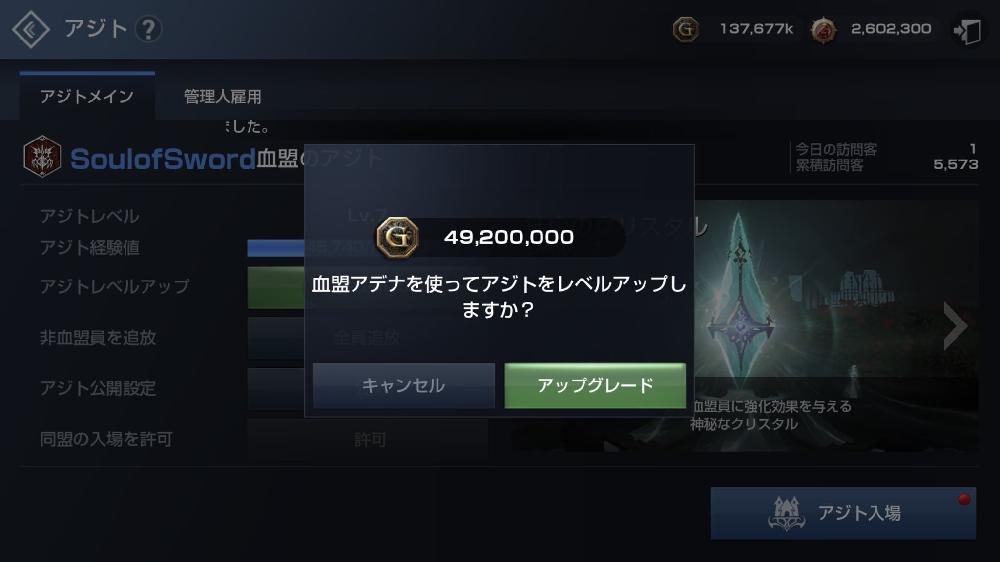1000x562 pixels.
Task: Tap the G coin icon in the dialog
Action: 397,237
